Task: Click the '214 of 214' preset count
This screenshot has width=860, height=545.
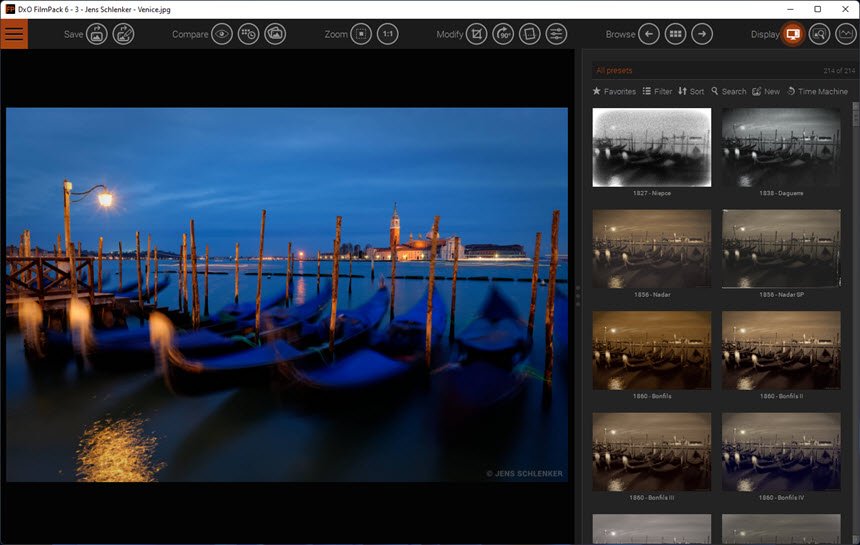Action: tap(839, 71)
